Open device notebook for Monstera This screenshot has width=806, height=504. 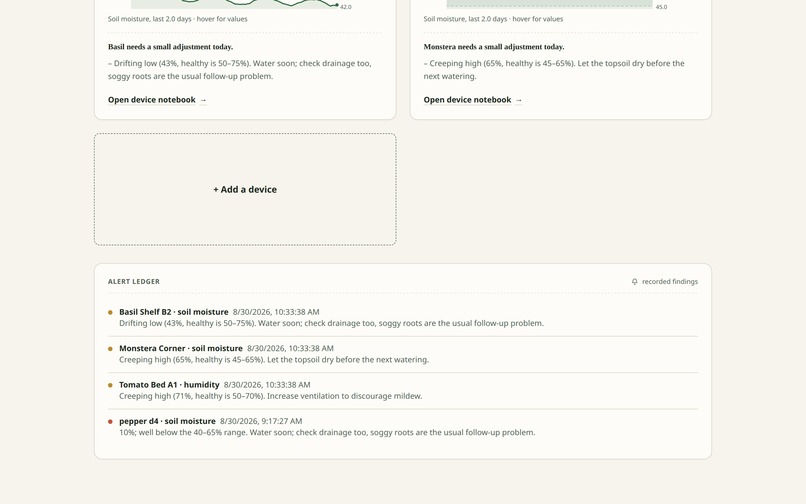(x=472, y=100)
